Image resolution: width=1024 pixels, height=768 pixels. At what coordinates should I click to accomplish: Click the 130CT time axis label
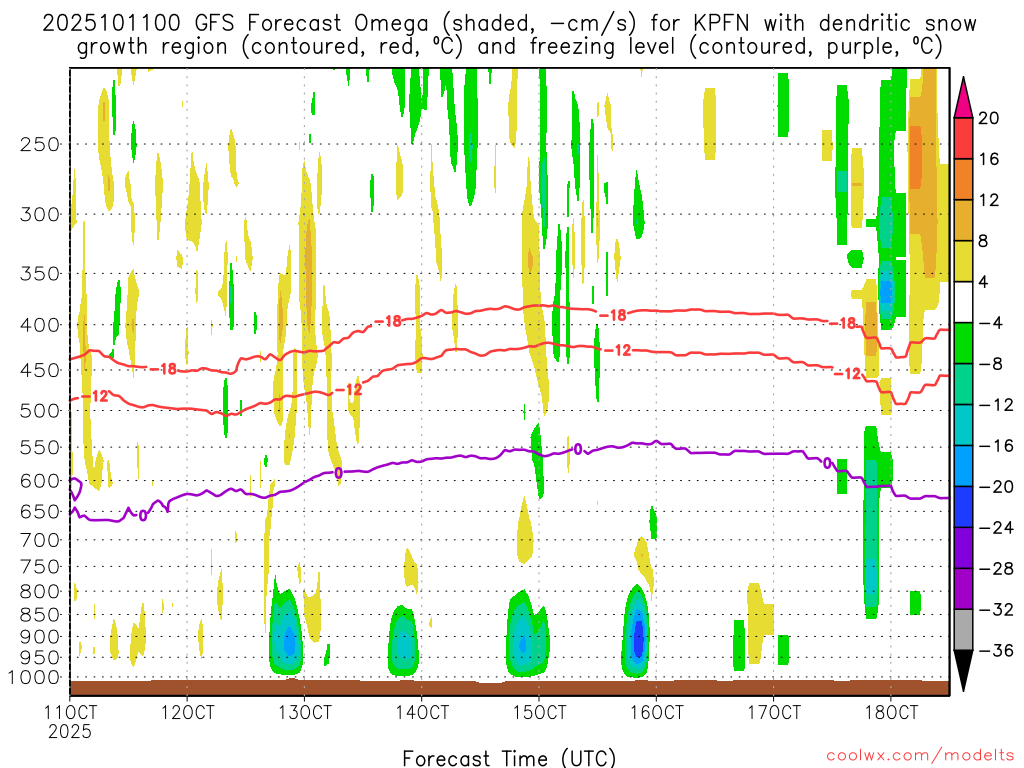(x=305, y=713)
